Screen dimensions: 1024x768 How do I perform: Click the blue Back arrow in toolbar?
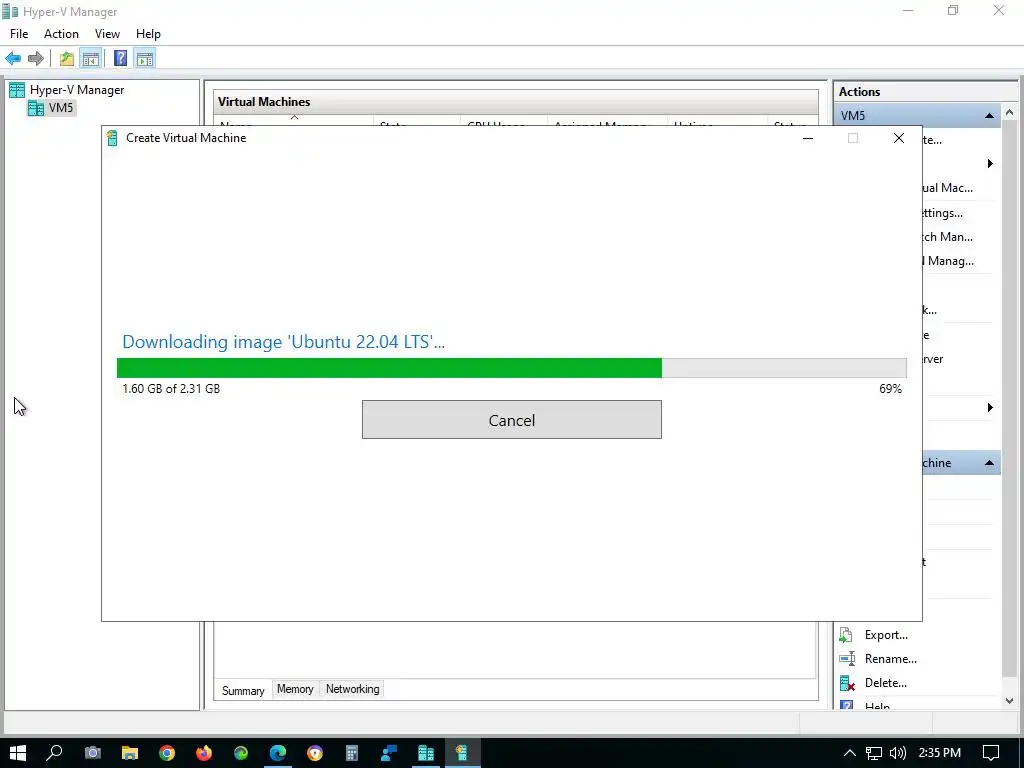[x=13, y=59]
